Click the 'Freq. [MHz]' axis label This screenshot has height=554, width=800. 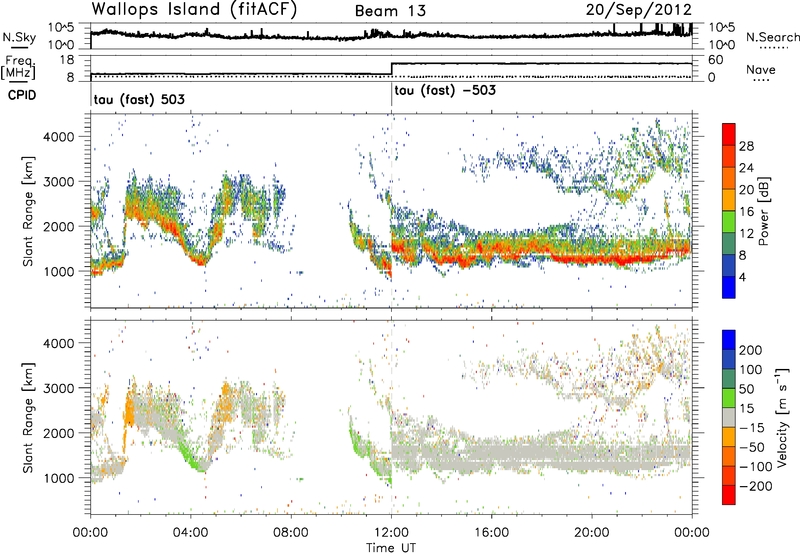coord(19,67)
